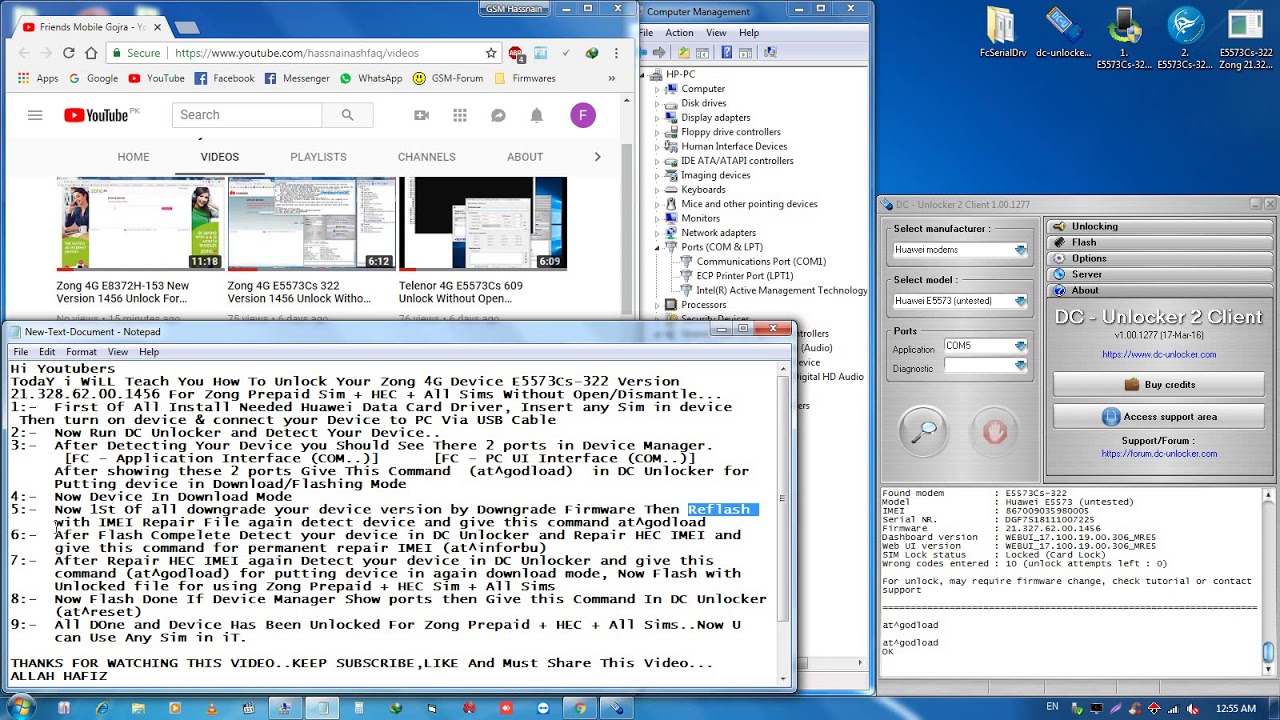This screenshot has width=1280, height=720.
Task: Click the detect modem magnifier button in DC-Unlocker
Action: (x=923, y=430)
